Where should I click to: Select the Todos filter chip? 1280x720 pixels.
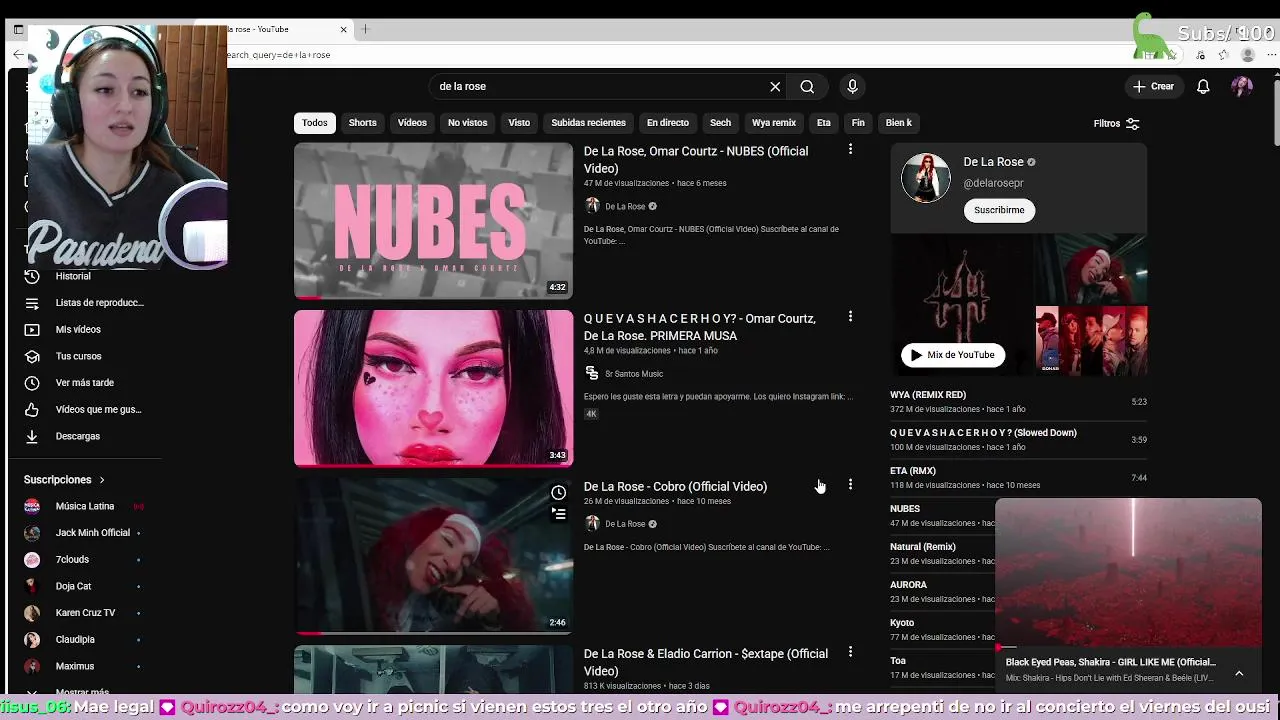(x=315, y=123)
